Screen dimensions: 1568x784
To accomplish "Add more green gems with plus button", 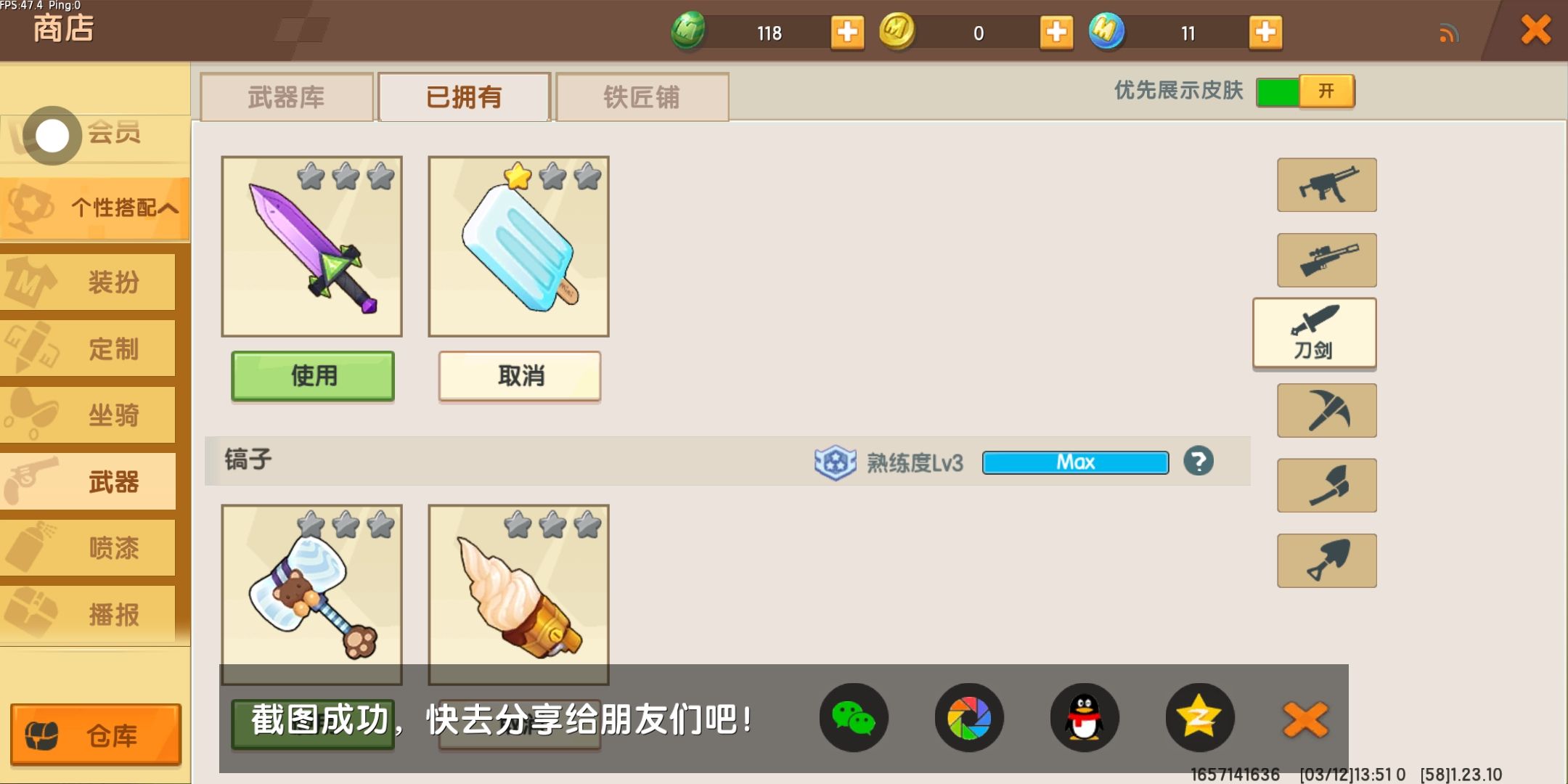I will 847,32.
